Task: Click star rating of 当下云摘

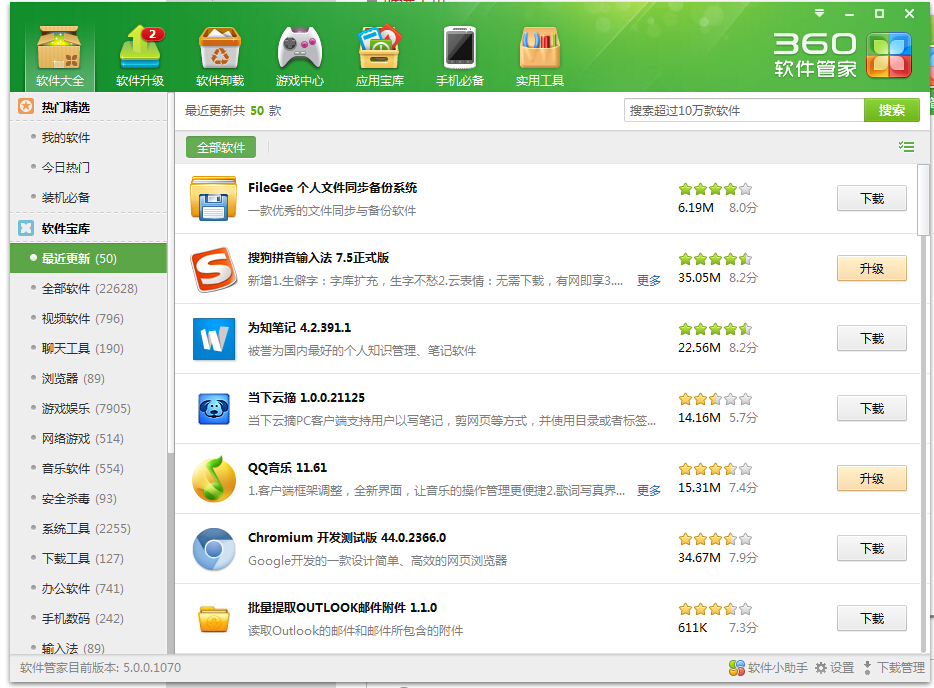Action: (x=715, y=399)
